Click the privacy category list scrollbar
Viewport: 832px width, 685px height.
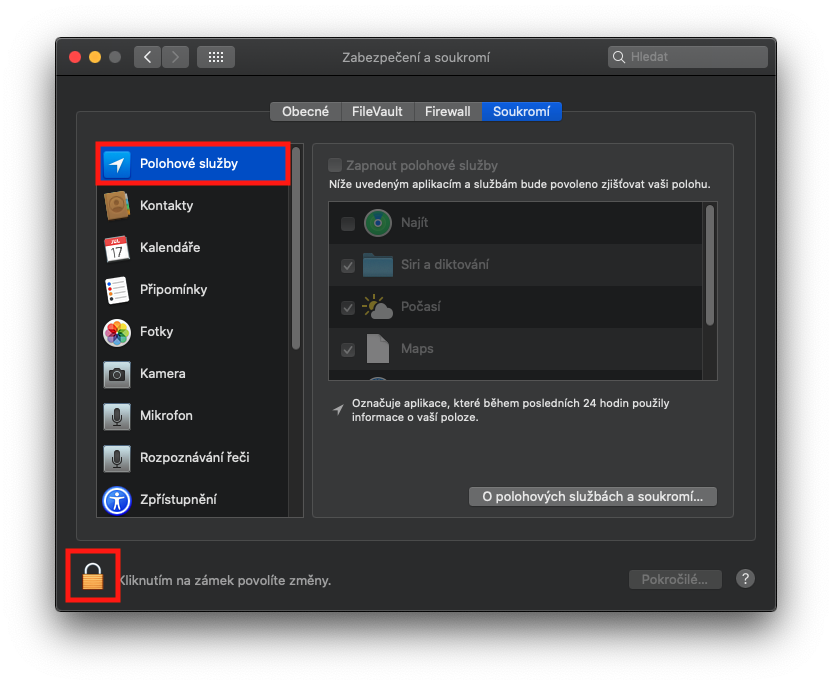pos(296,248)
